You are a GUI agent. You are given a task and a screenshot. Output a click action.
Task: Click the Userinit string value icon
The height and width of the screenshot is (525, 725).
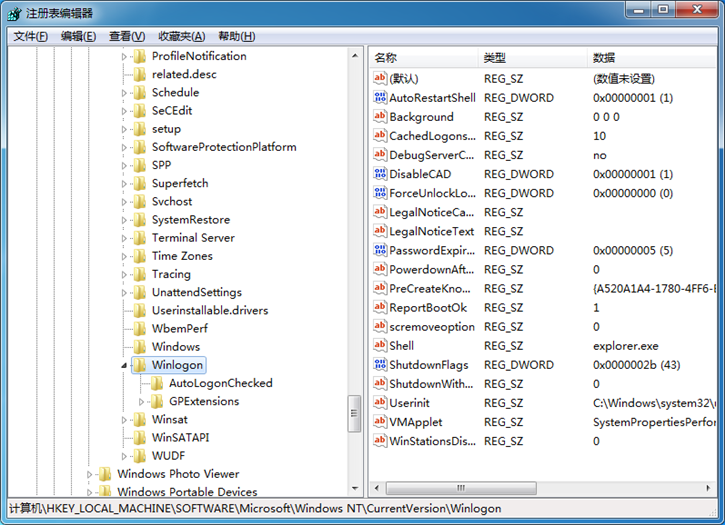tap(379, 403)
